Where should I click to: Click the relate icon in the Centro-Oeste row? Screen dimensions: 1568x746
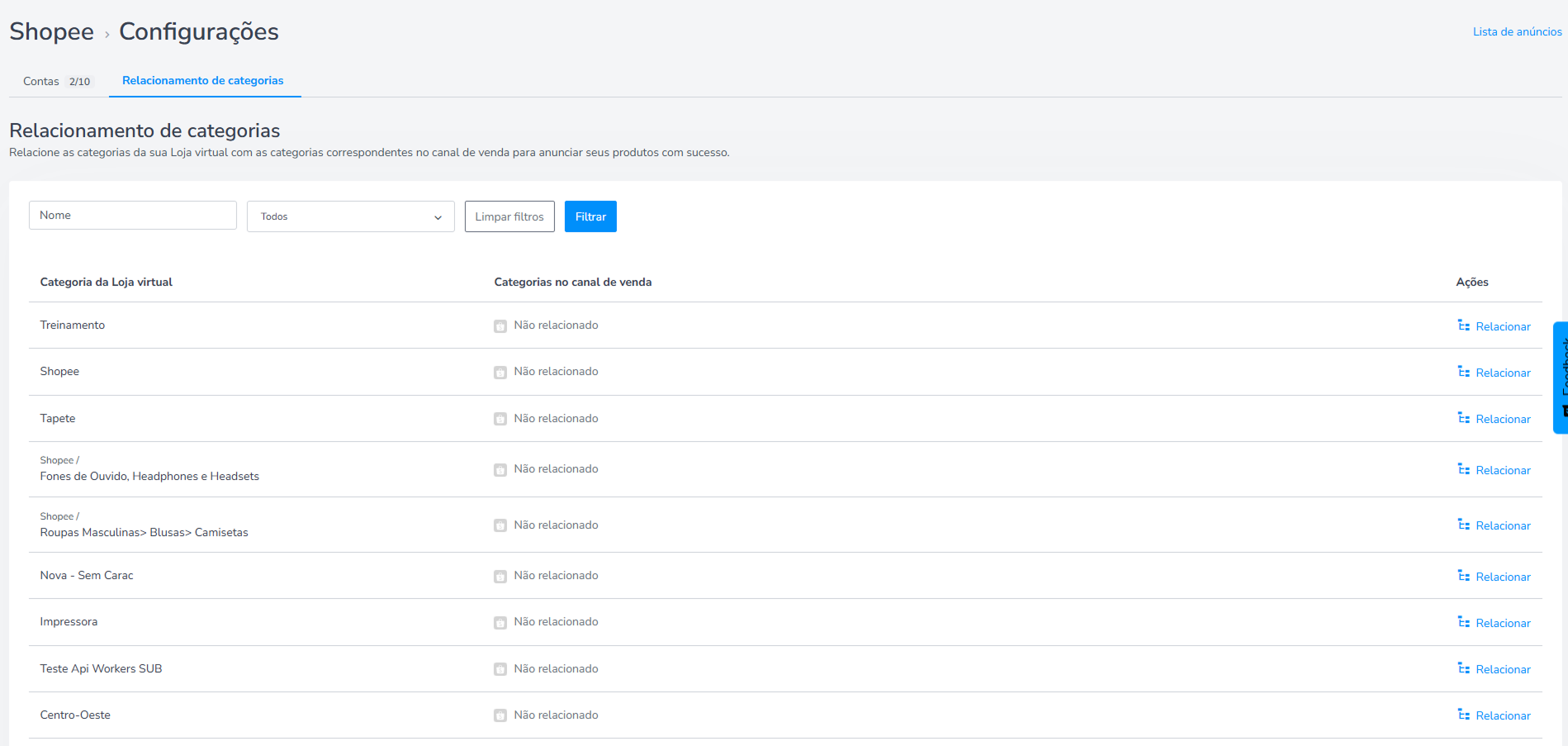tap(1463, 715)
